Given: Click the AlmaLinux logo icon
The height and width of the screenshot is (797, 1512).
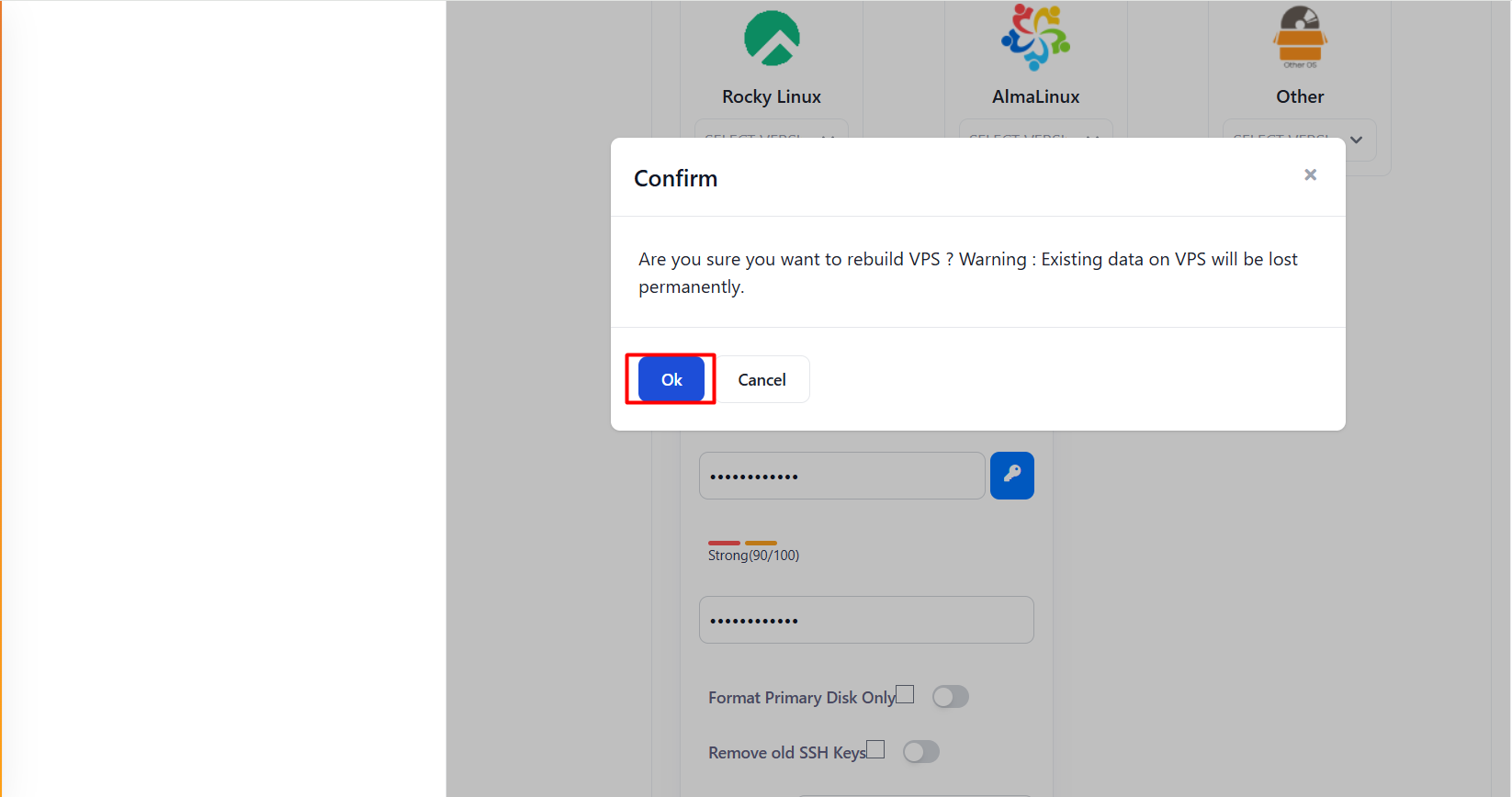Looking at the screenshot, I should point(1035,38).
